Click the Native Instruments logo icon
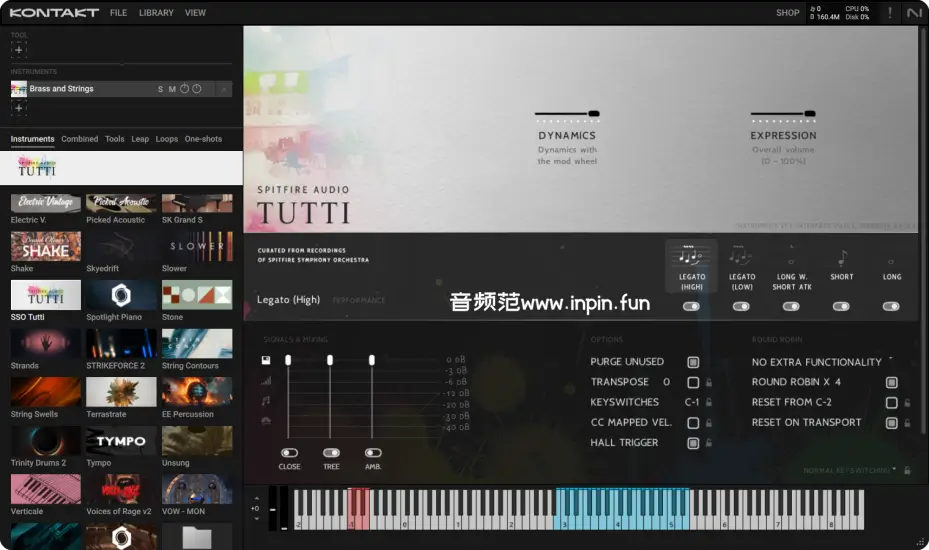Screen dimensions: 929x550 914,12
